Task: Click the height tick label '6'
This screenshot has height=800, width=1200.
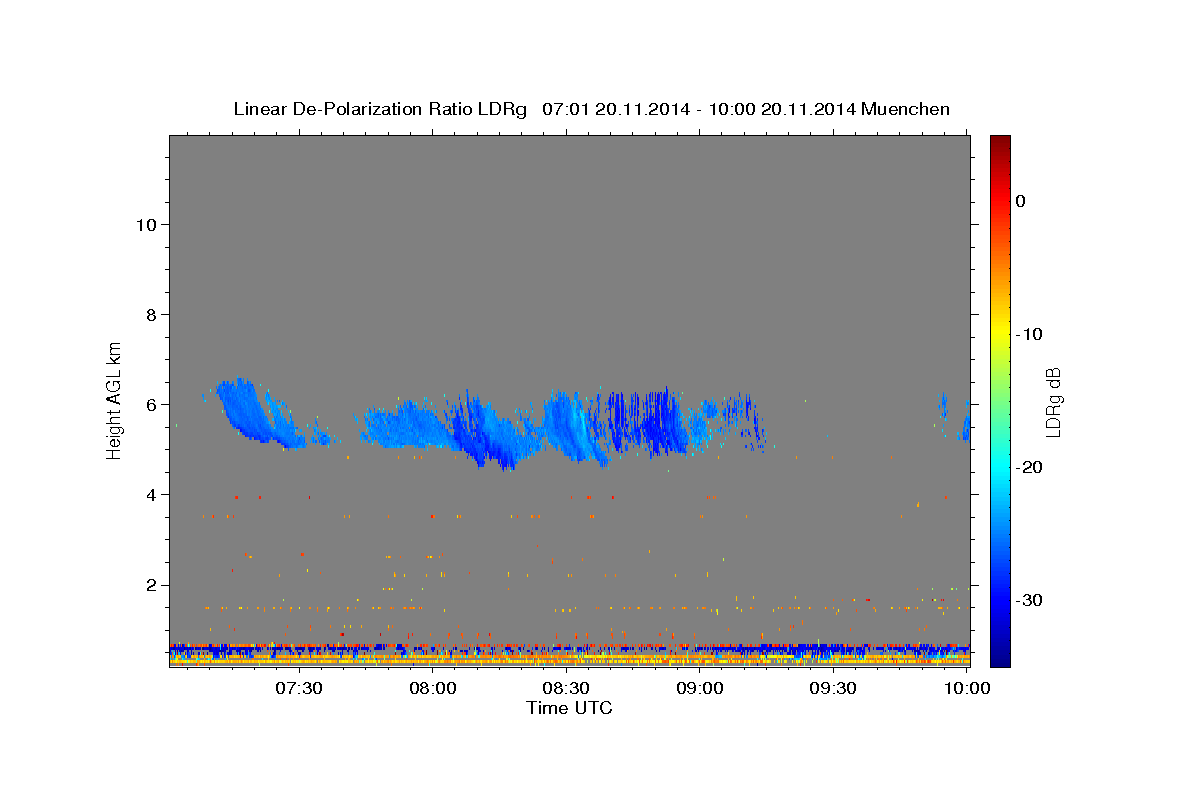Action: [x=149, y=404]
